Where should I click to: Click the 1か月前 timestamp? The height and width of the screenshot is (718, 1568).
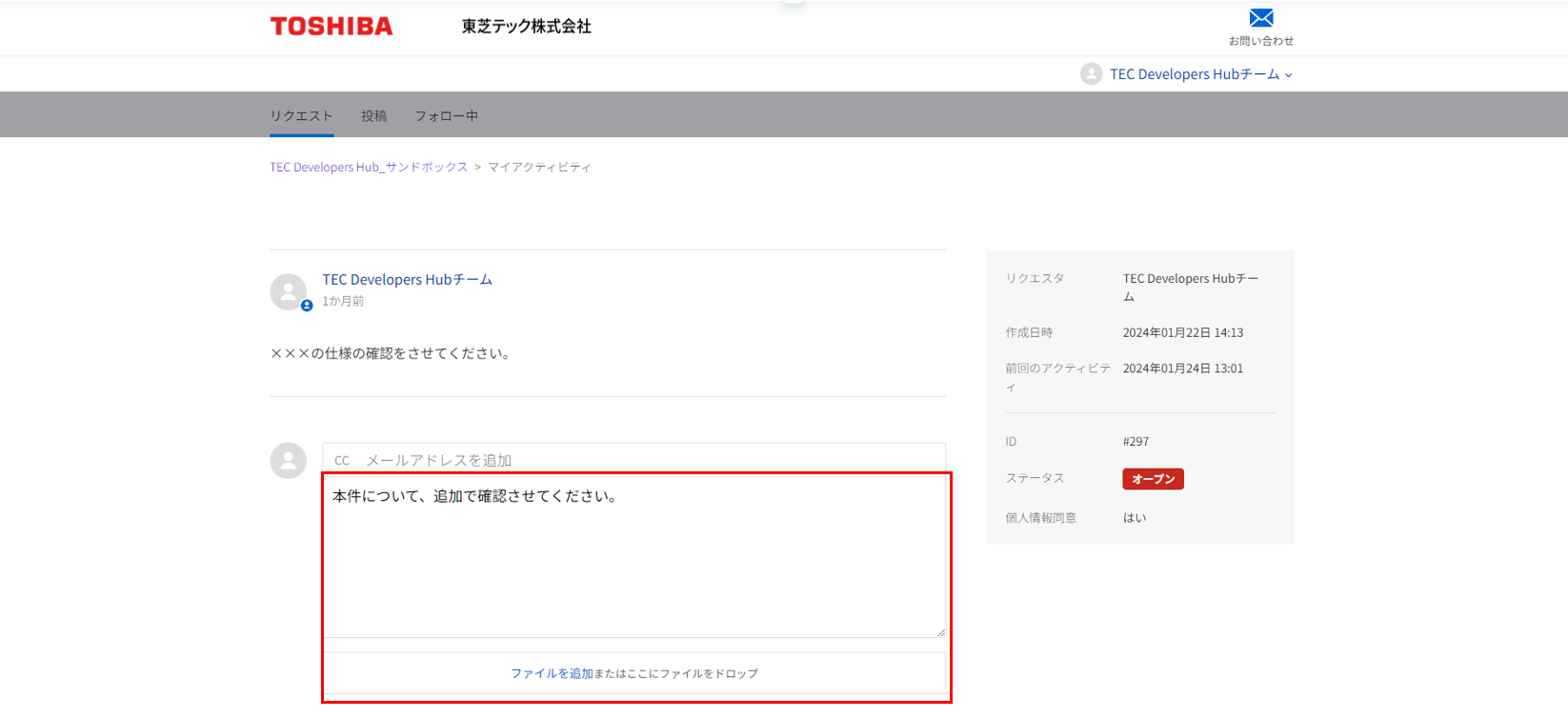(x=343, y=301)
